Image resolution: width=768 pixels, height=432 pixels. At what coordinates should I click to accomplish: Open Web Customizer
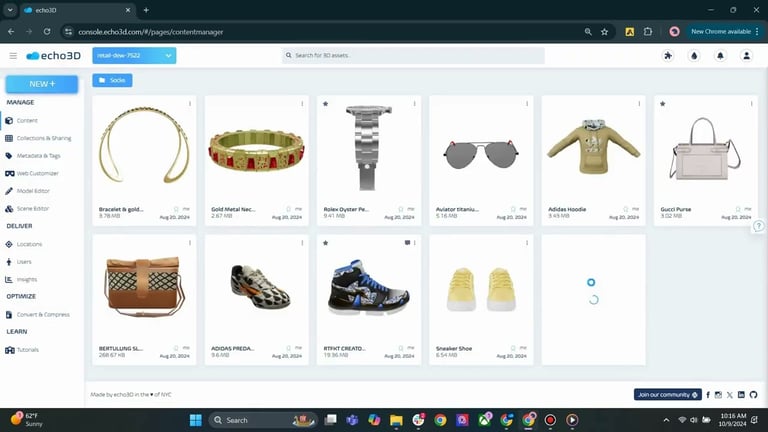(x=32, y=173)
